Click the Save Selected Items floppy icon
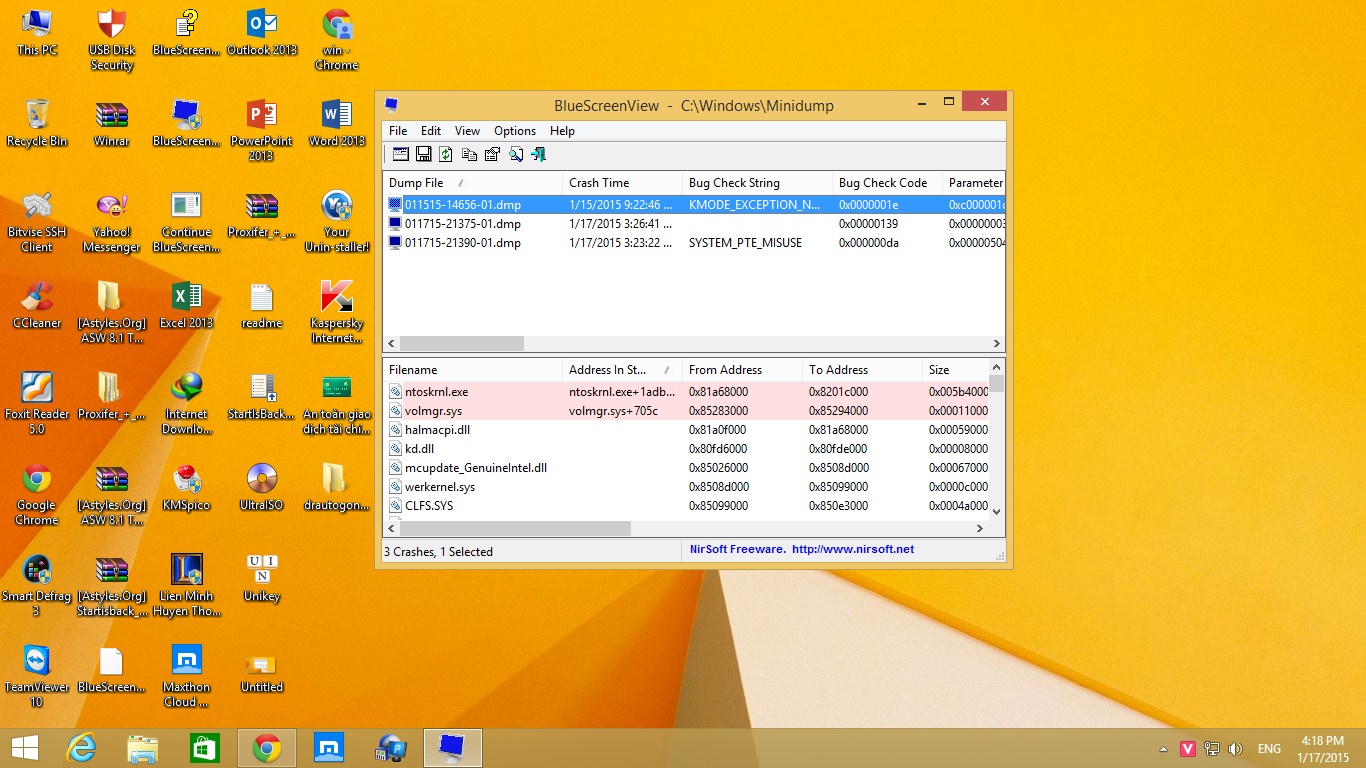 click(423, 154)
